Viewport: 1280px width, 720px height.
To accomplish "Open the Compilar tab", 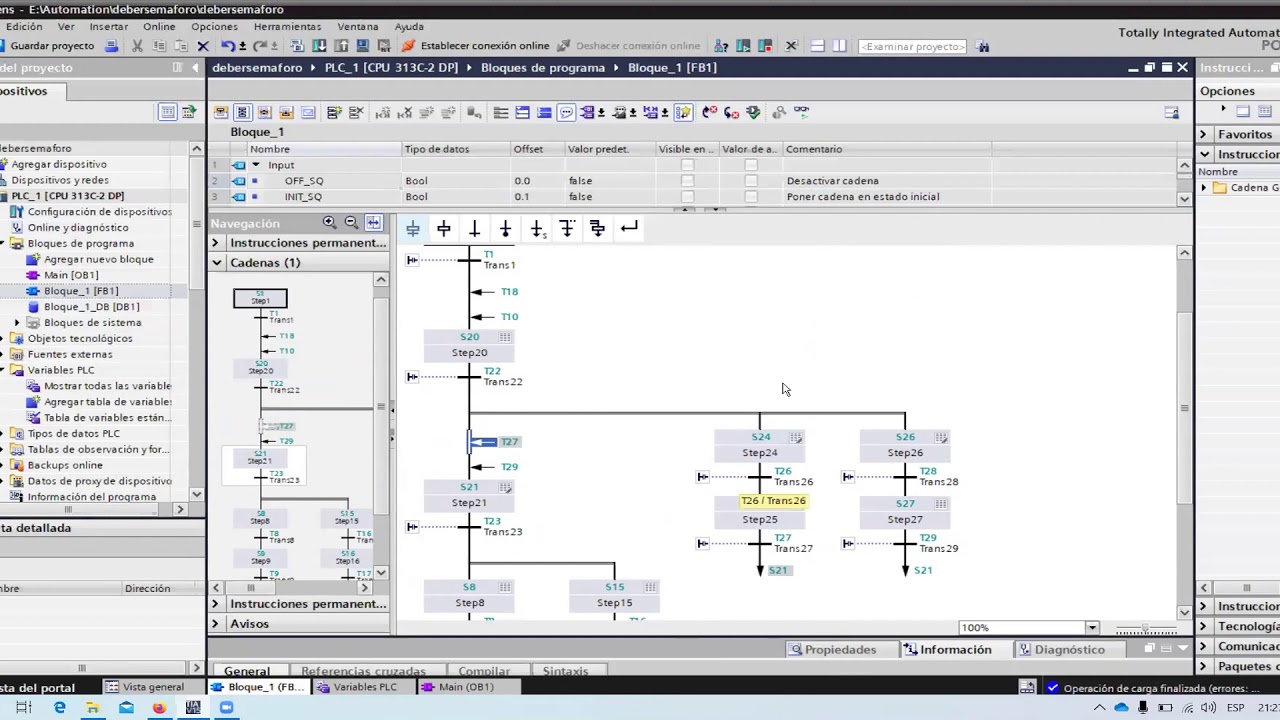I will (484, 671).
